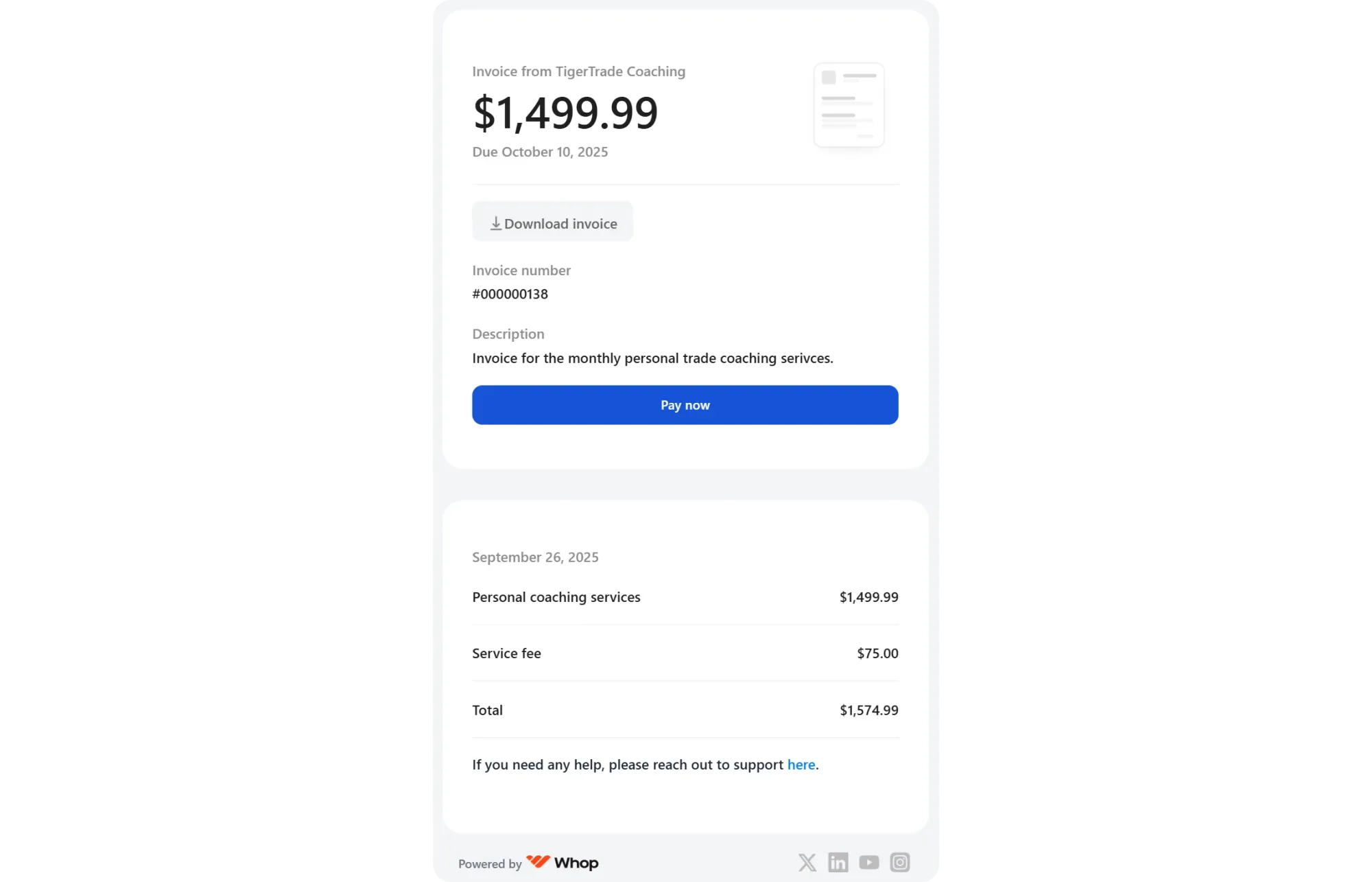This screenshot has width=1372, height=882.
Task: Open the YouTube channel from footer
Action: point(868,862)
